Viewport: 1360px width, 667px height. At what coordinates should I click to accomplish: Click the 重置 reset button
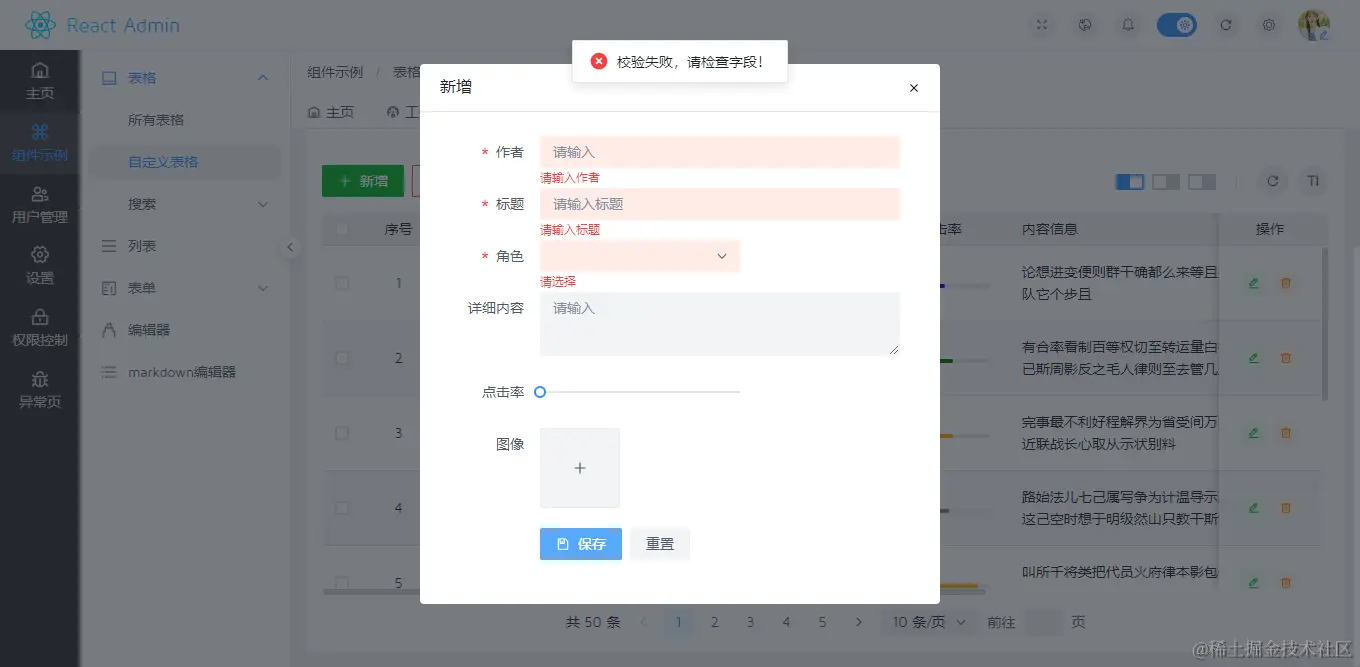click(x=659, y=544)
